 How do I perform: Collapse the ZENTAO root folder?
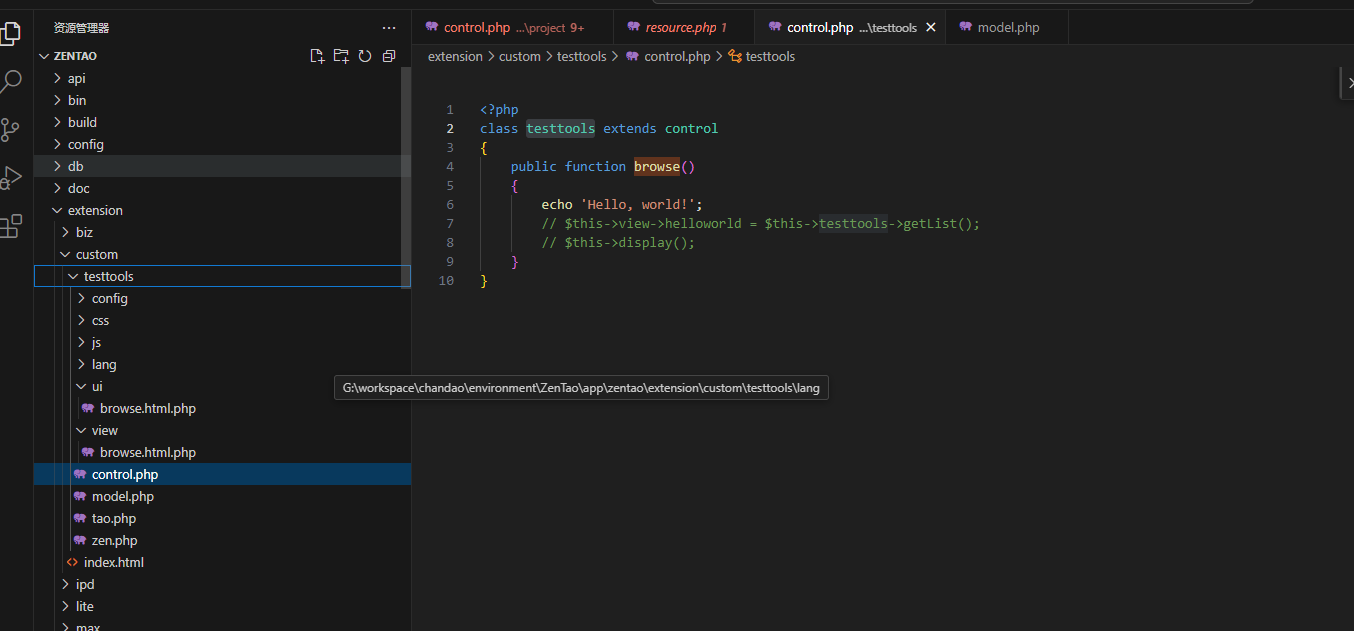(x=44, y=56)
